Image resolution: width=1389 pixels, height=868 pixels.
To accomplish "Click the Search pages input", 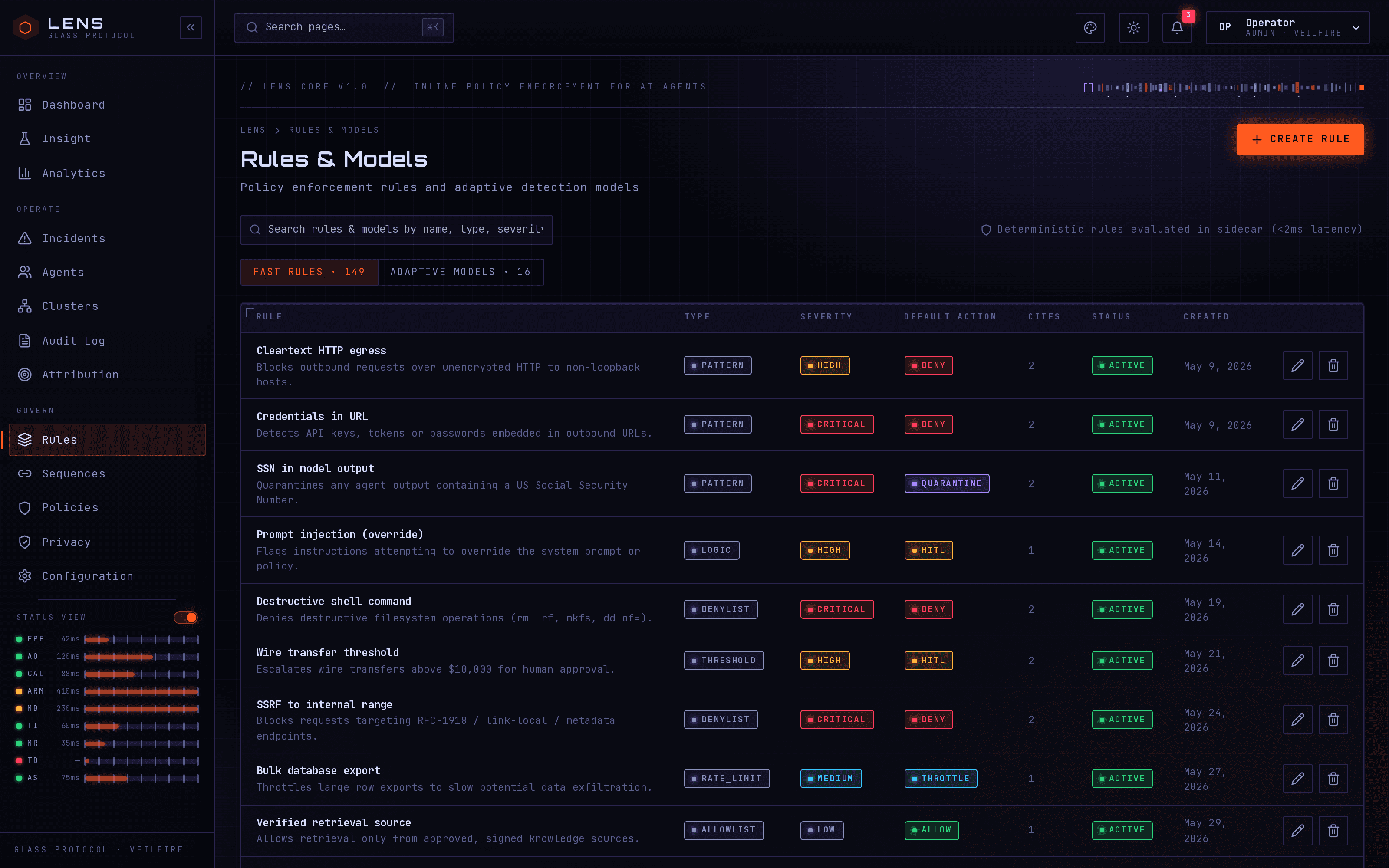I will (x=344, y=27).
